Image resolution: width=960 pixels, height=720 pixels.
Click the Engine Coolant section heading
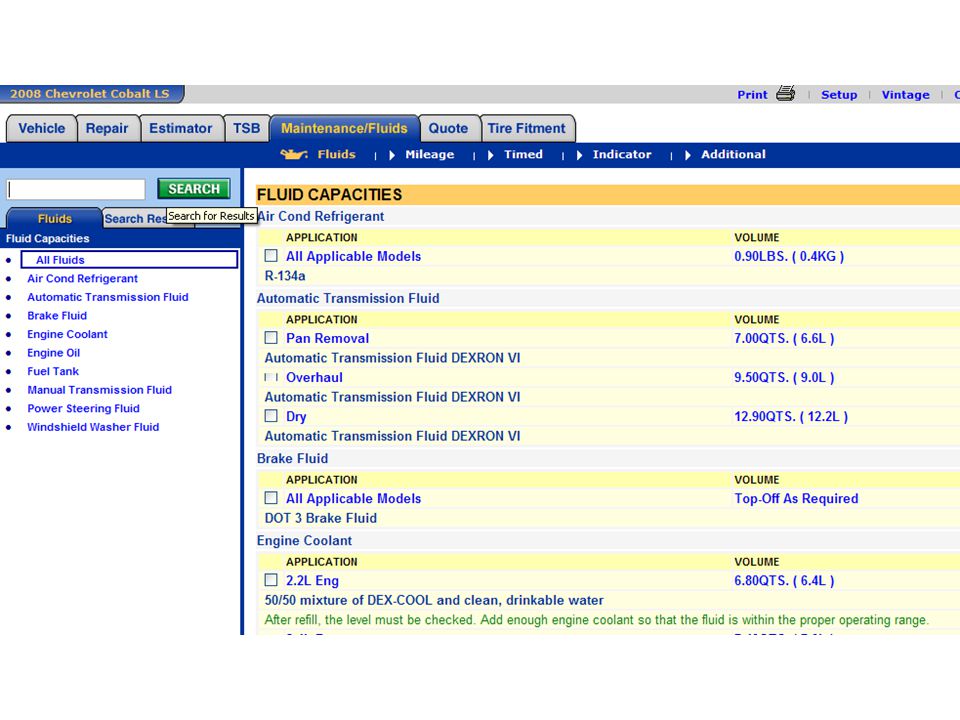click(304, 541)
